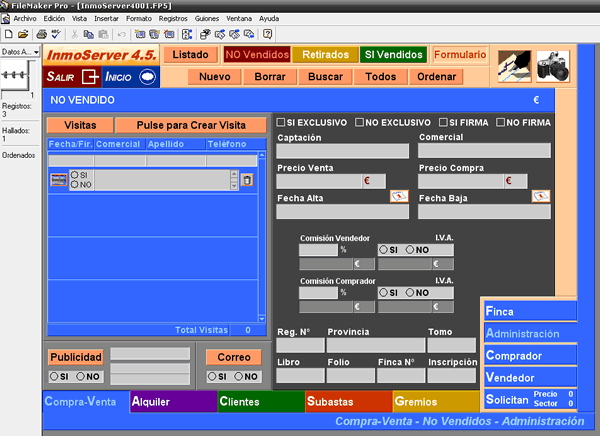Check the SI FIRMA checkbox
Viewport: 600px width, 436px height.
point(443,122)
